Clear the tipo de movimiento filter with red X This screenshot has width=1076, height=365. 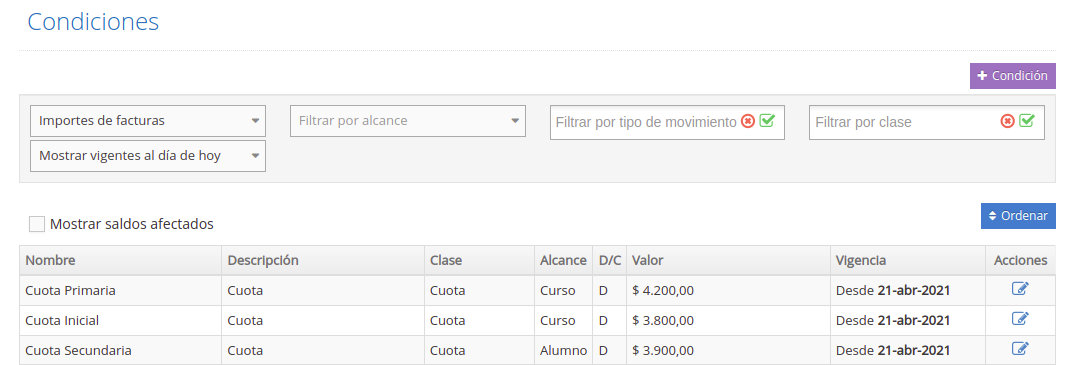tap(748, 121)
